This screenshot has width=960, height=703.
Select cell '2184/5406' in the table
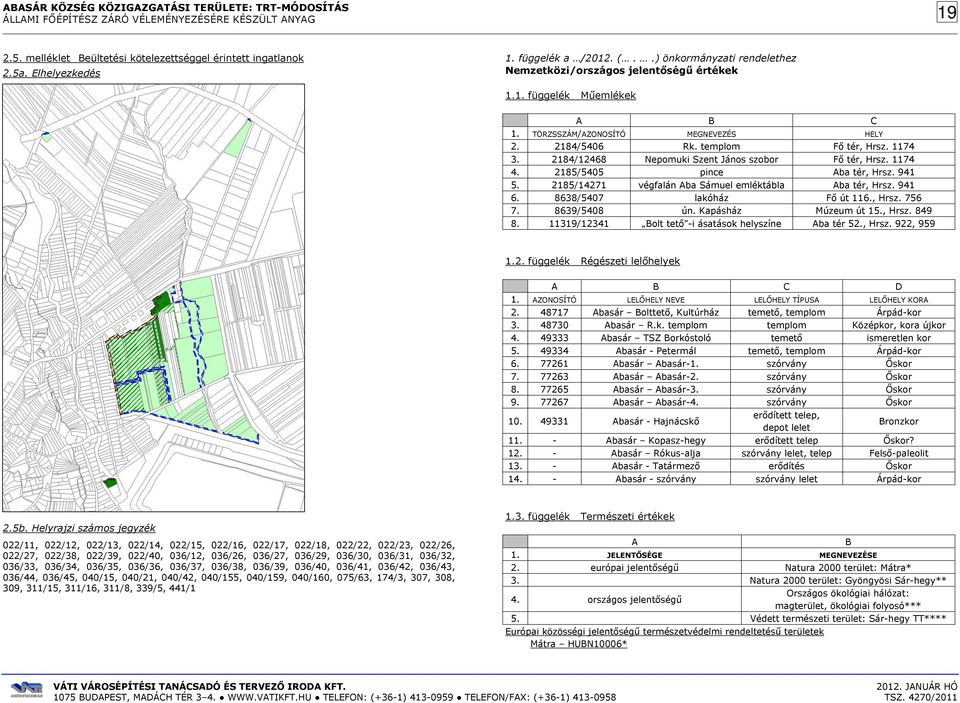tap(579, 146)
